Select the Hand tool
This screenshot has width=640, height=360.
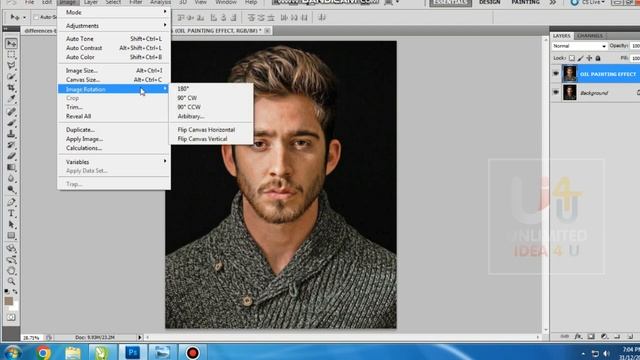(11, 271)
